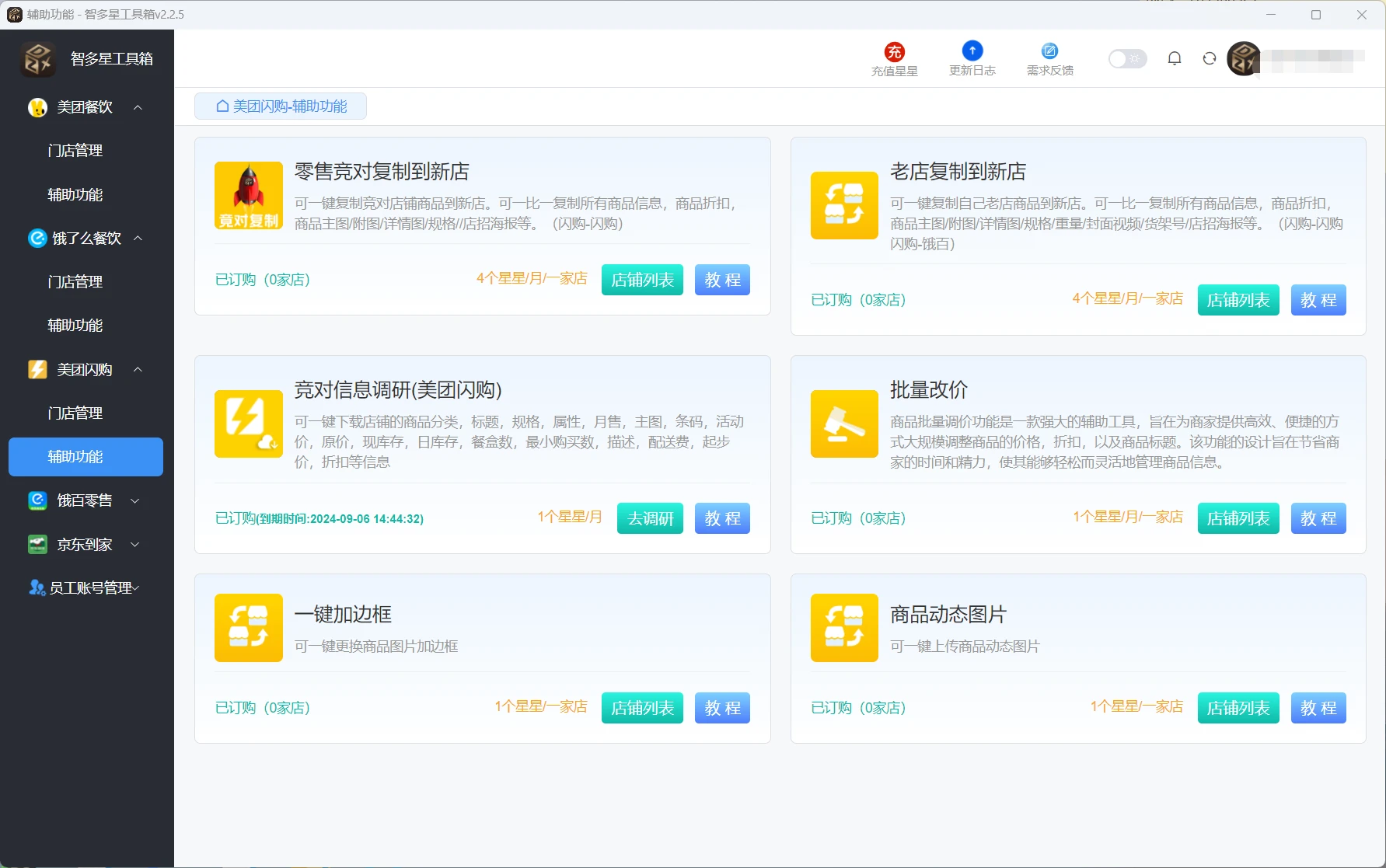Open 教程 for 竞对信息调研

point(722,518)
